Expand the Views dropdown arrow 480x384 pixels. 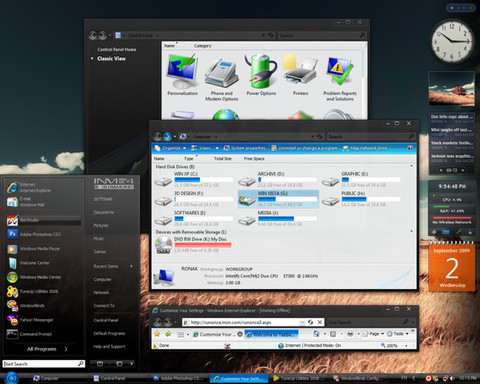tap(217, 148)
